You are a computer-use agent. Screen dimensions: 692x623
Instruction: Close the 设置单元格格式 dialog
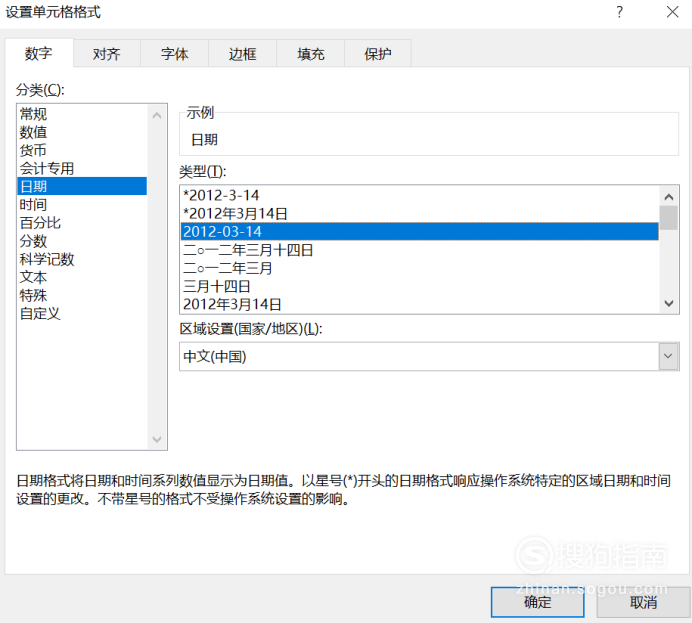click(672, 12)
